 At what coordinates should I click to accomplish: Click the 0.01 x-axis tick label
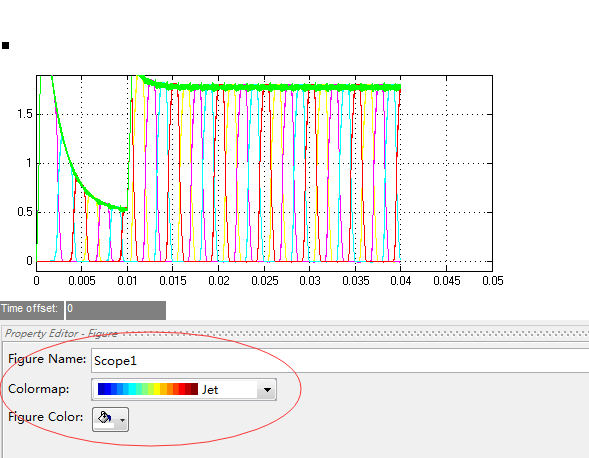127,281
